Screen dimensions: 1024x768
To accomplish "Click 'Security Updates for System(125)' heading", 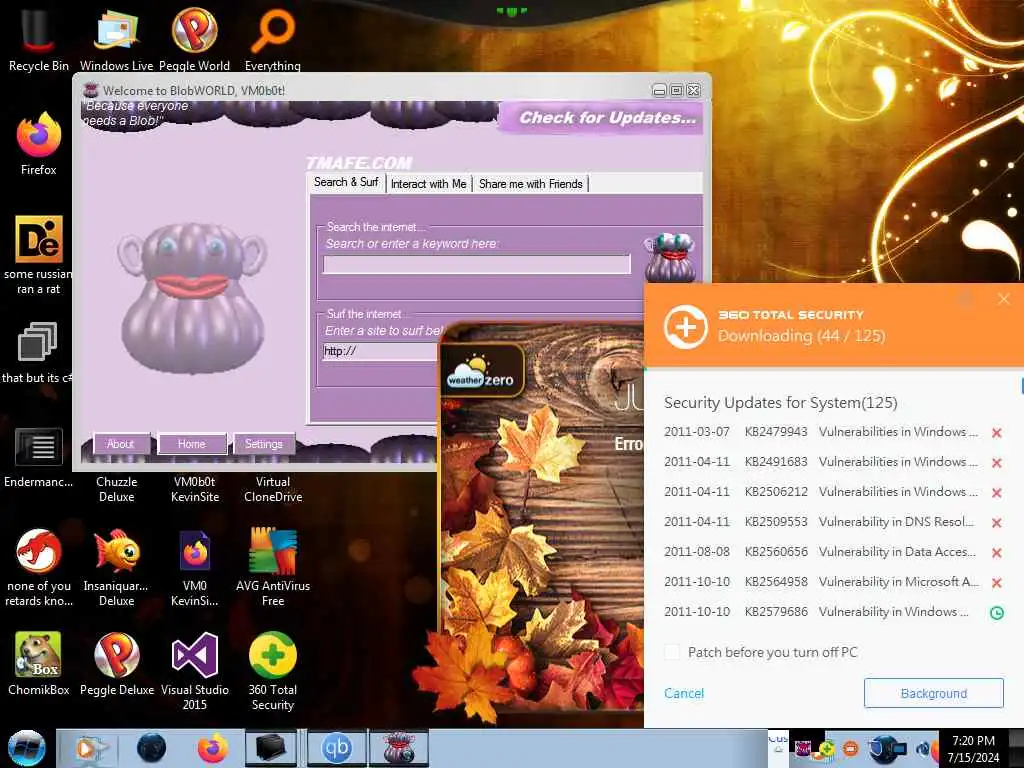I will 780,402.
